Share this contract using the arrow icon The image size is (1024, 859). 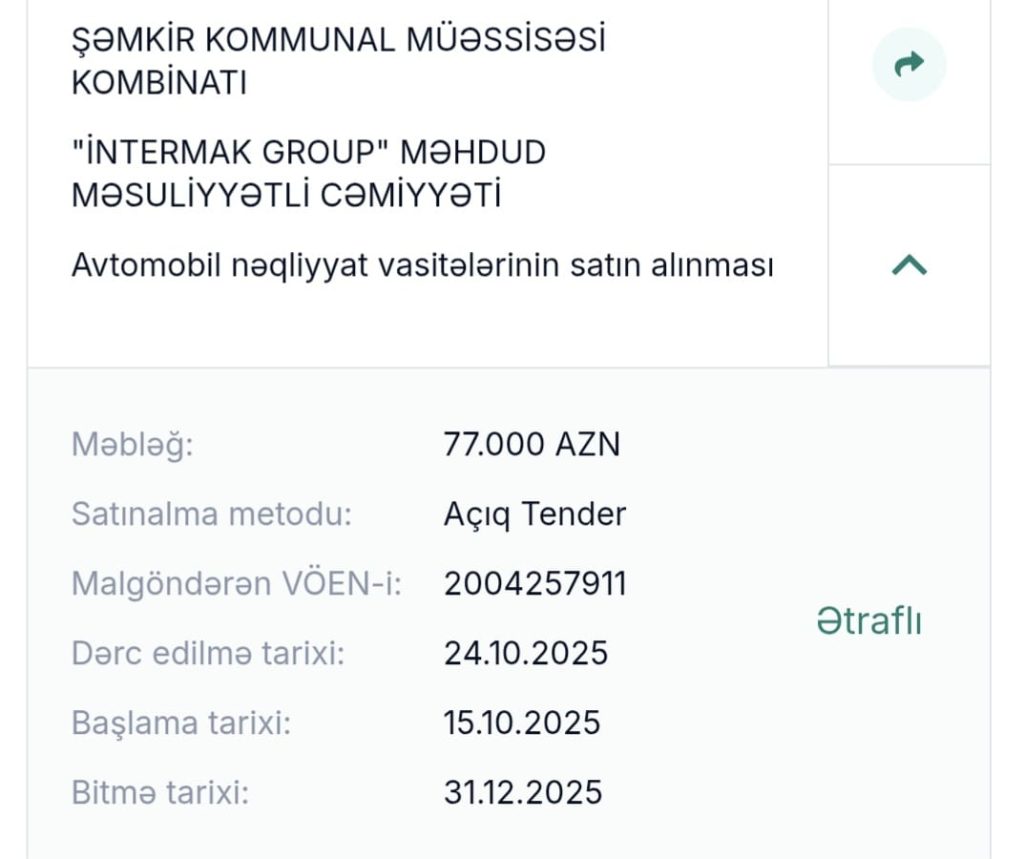909,64
